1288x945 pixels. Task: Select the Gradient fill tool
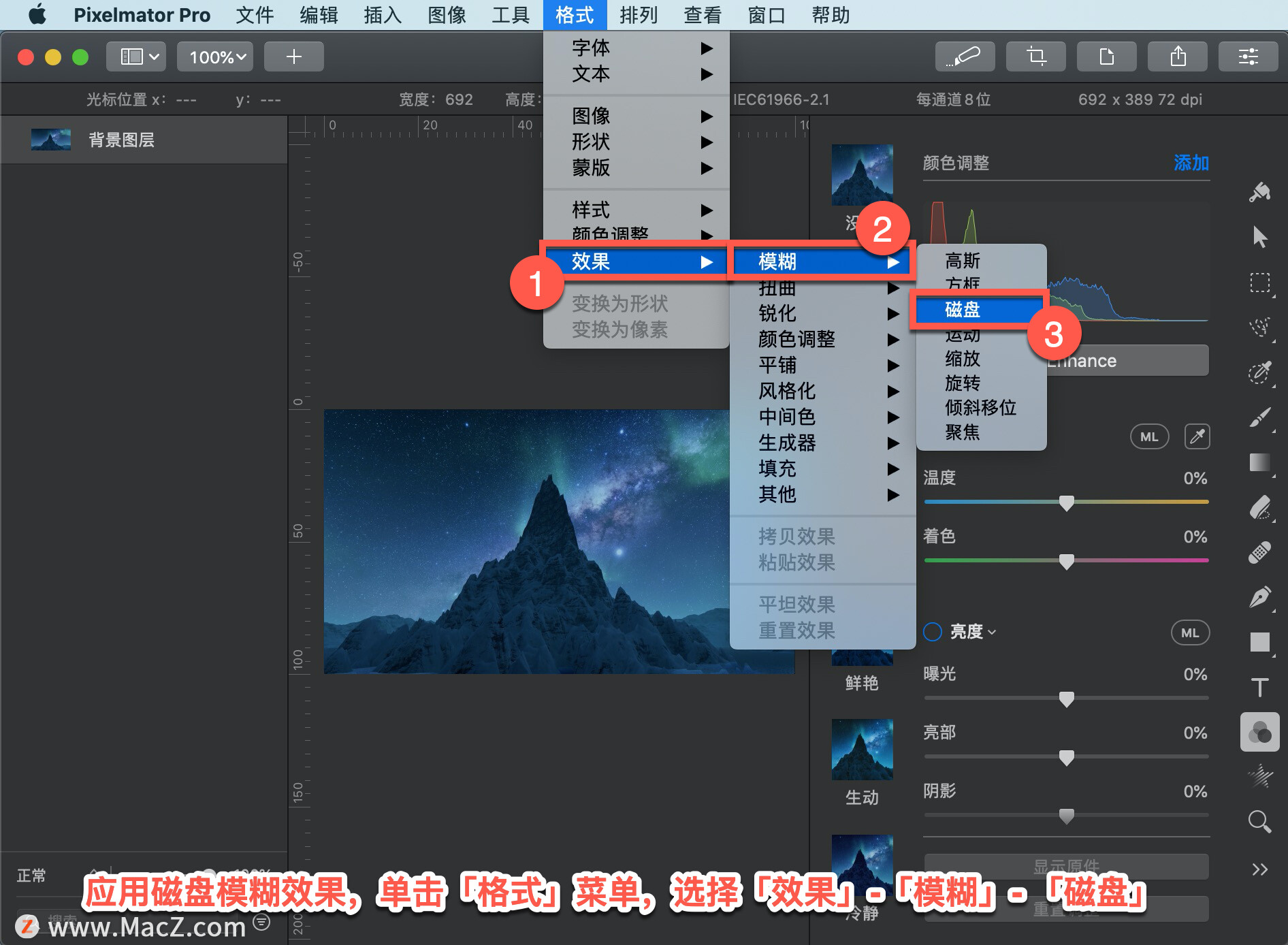point(1260,462)
